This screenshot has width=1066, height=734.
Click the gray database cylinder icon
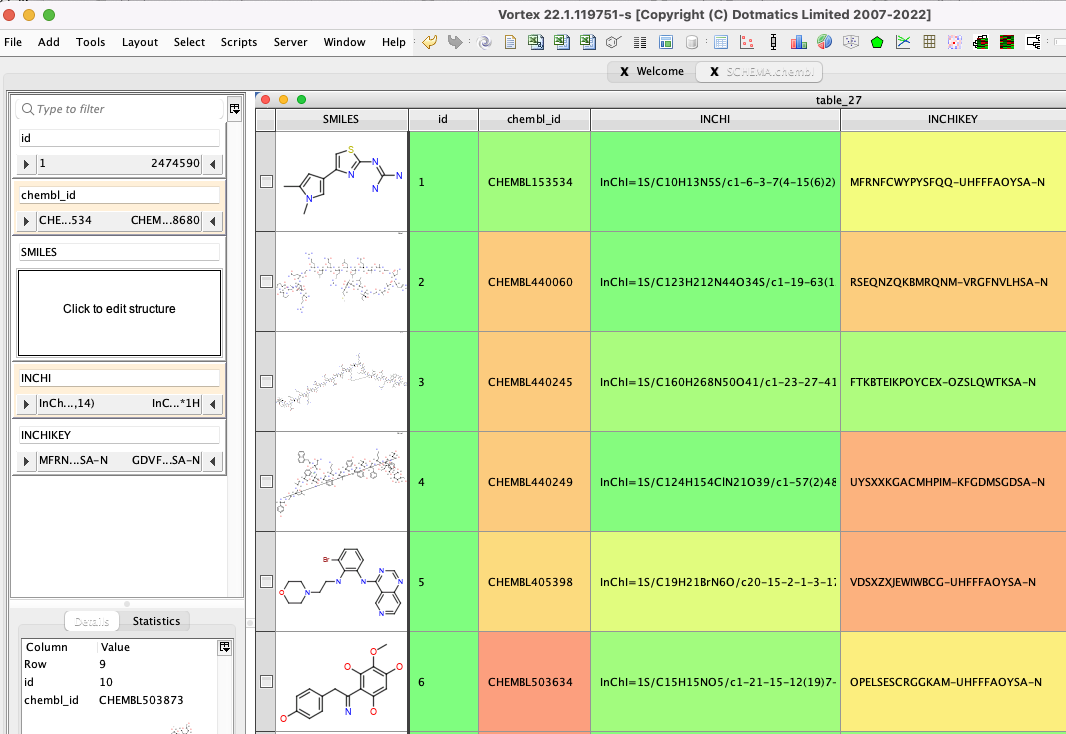[691, 42]
